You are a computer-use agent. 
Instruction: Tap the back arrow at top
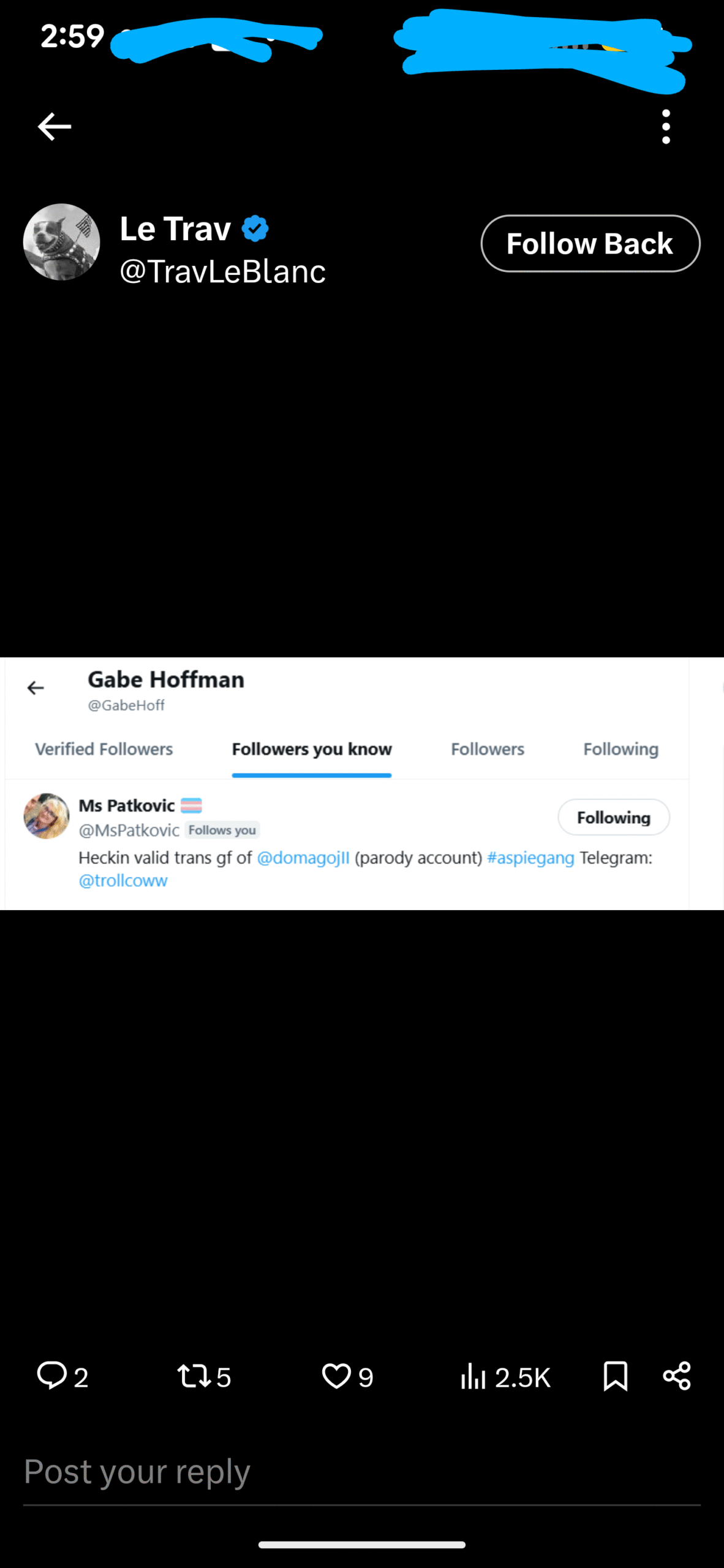click(55, 127)
